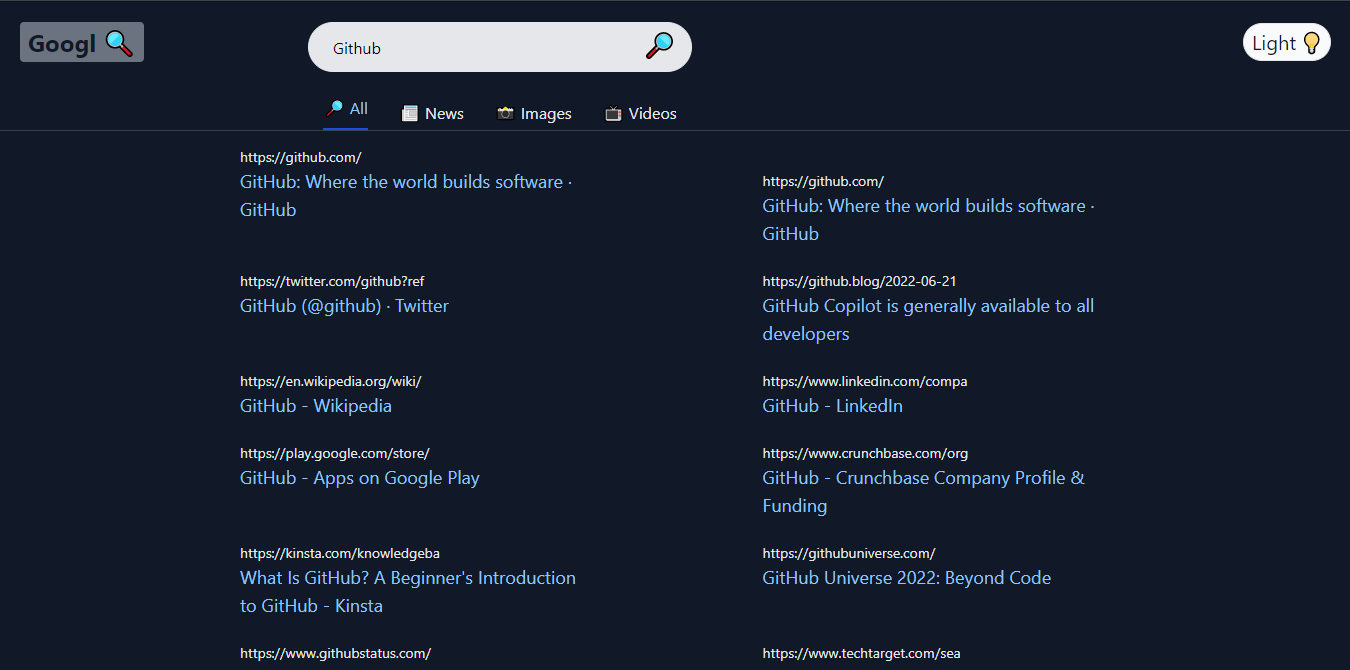The image size is (1350, 670).
Task: Switch to Light mode
Action: [1286, 43]
